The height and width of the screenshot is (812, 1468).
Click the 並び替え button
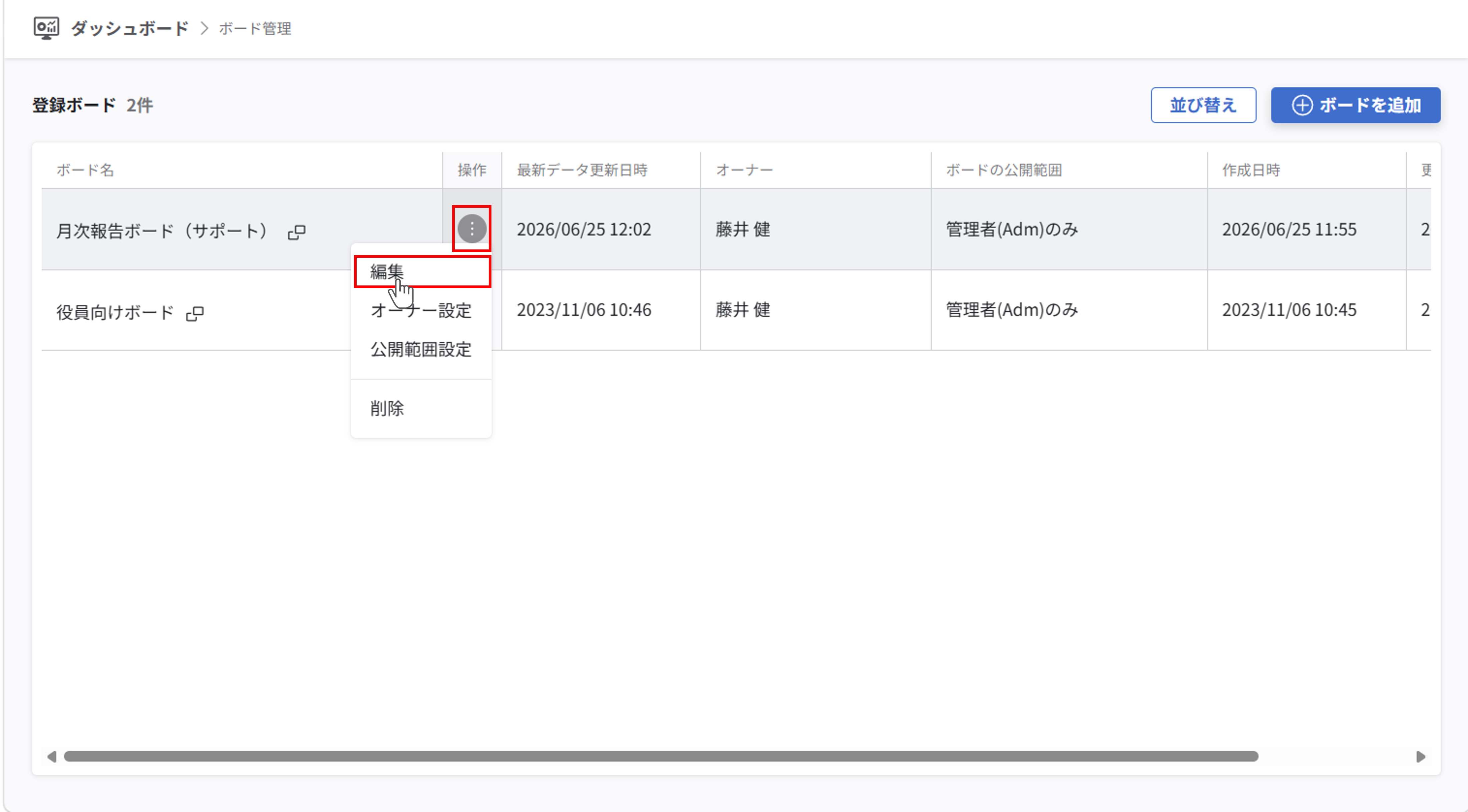pos(1203,105)
